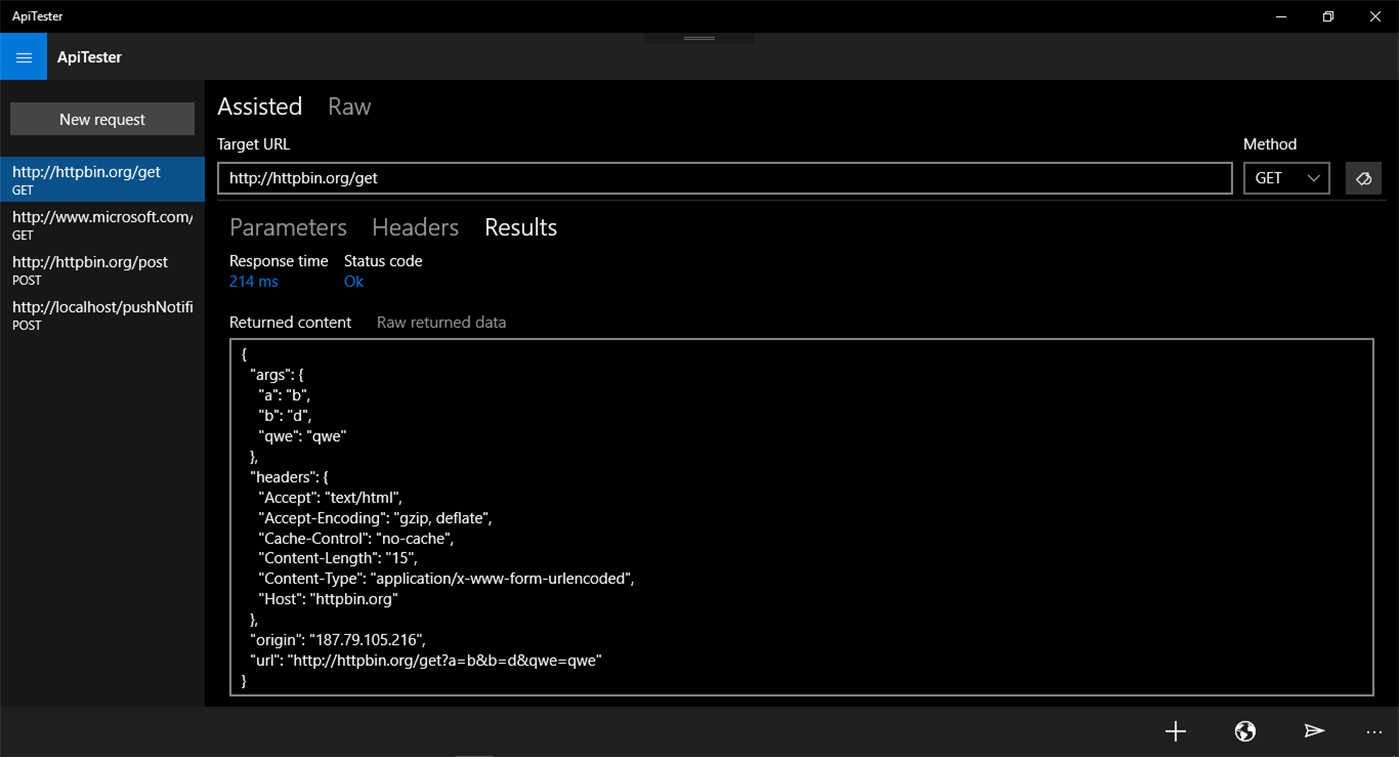Click the globe icon in bottom toolbar
1399x757 pixels.
(x=1244, y=731)
